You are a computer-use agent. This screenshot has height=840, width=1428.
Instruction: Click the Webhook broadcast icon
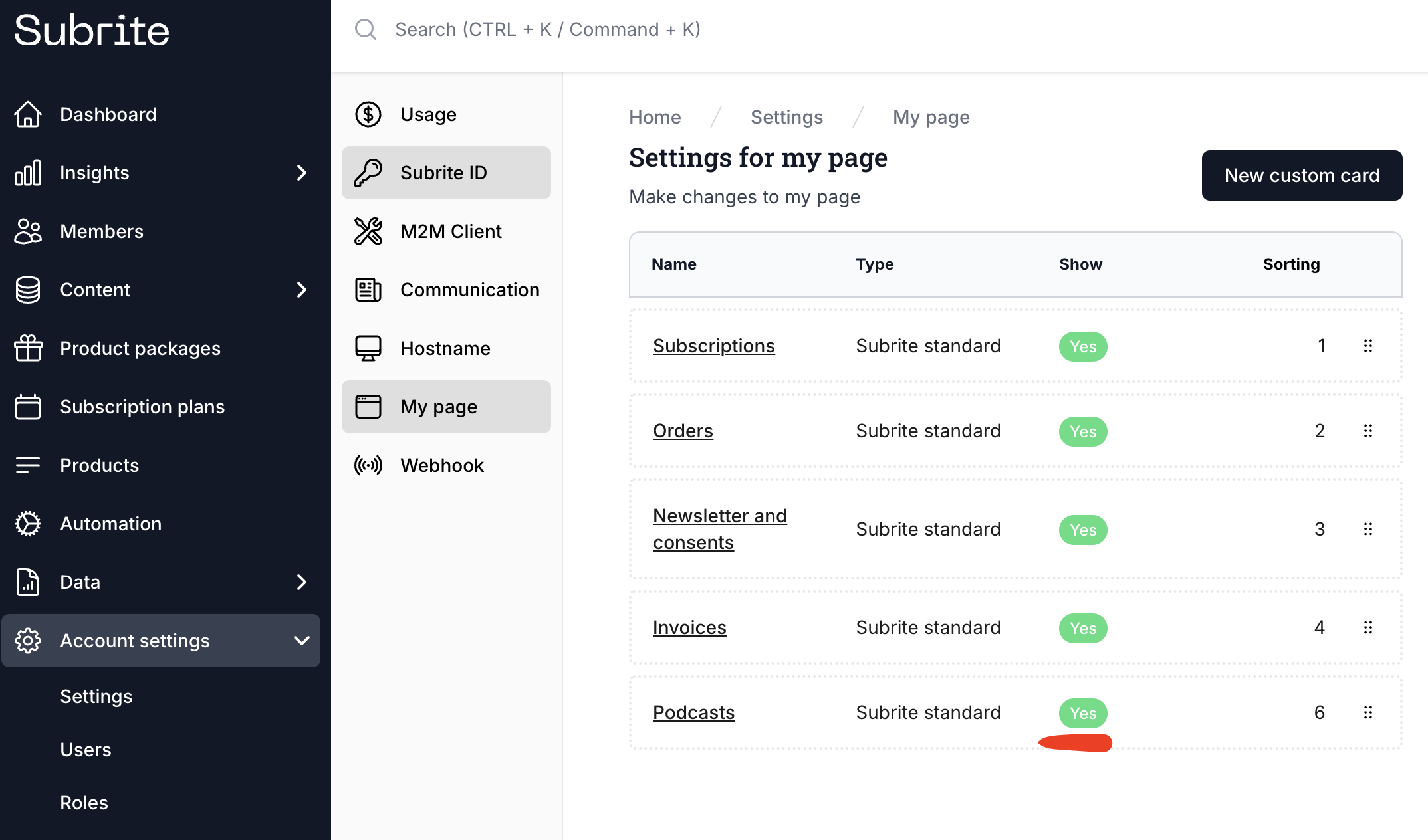point(368,465)
